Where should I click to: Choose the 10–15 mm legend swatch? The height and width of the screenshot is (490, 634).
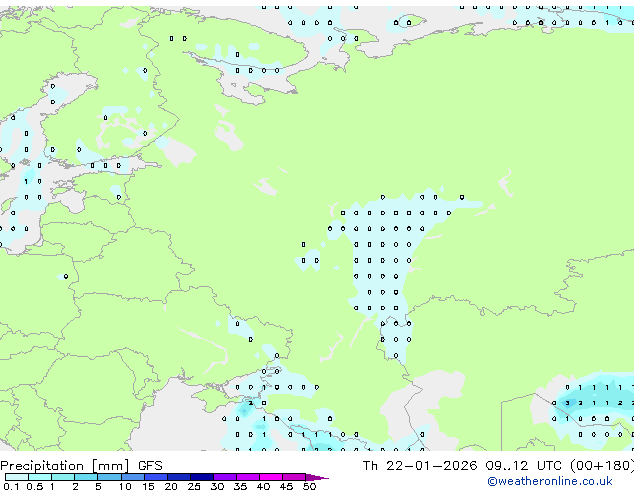pos(133,477)
